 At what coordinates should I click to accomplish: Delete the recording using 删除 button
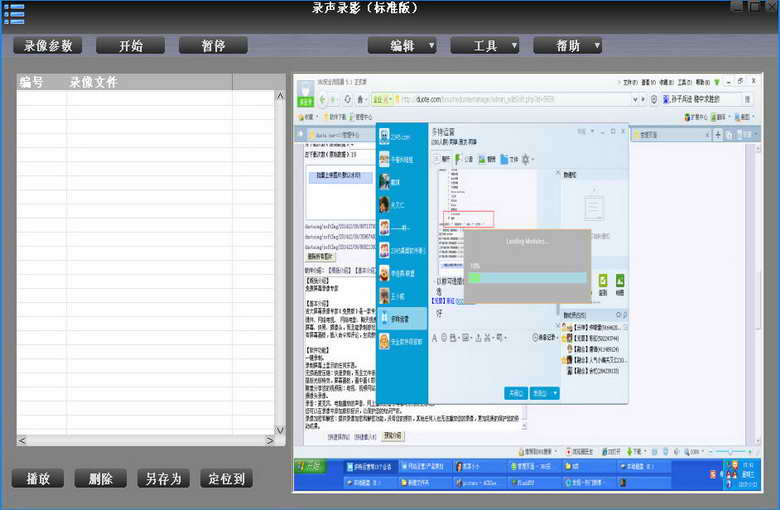(x=100, y=479)
